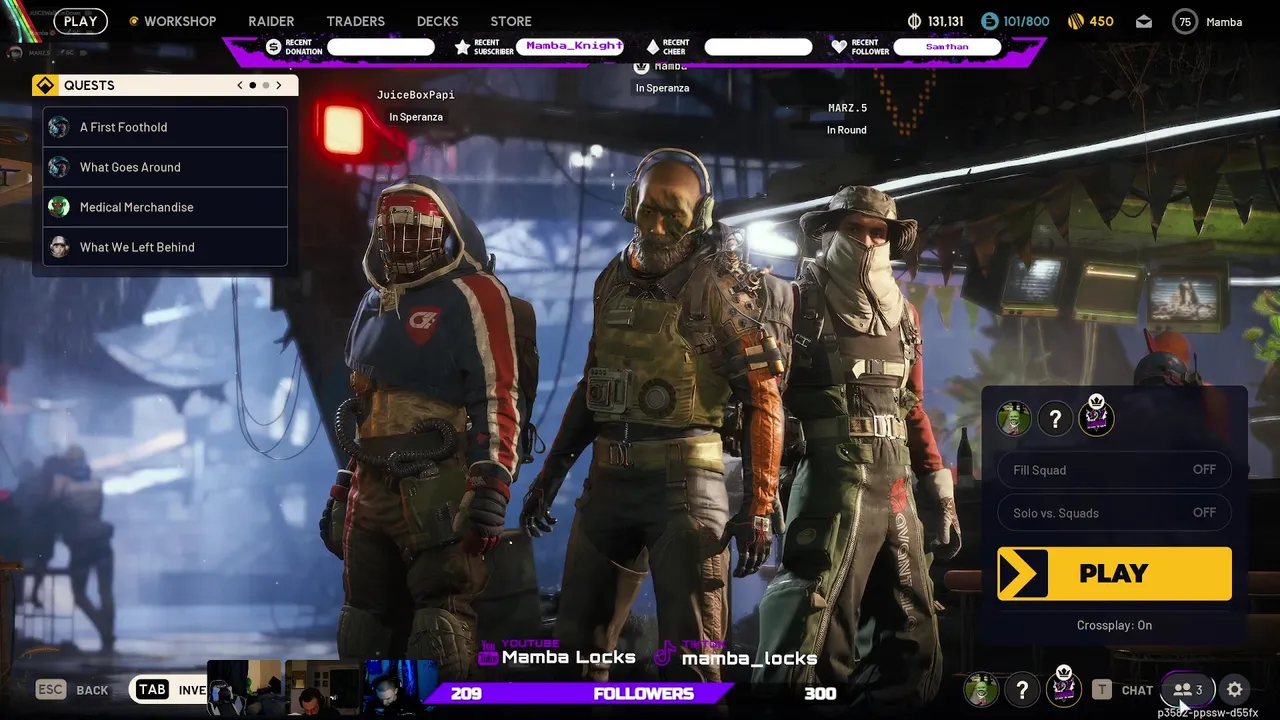Click the Recent Donation dollar icon
The height and width of the screenshot is (720, 1280).
point(274,47)
